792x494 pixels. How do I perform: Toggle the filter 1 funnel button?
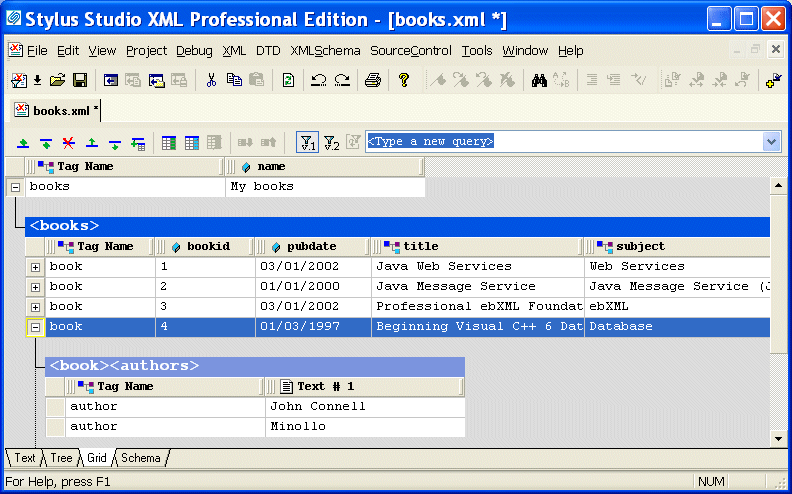click(308, 143)
